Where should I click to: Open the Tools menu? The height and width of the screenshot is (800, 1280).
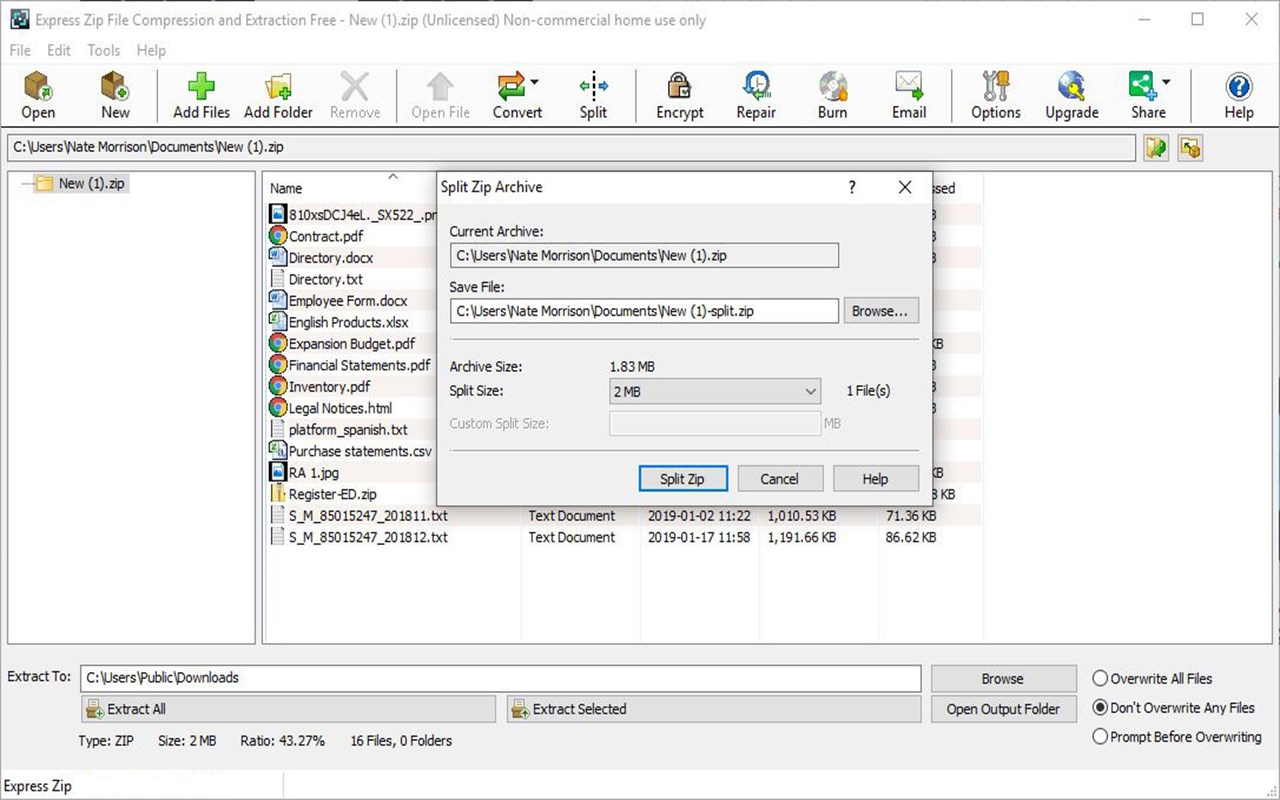(103, 50)
